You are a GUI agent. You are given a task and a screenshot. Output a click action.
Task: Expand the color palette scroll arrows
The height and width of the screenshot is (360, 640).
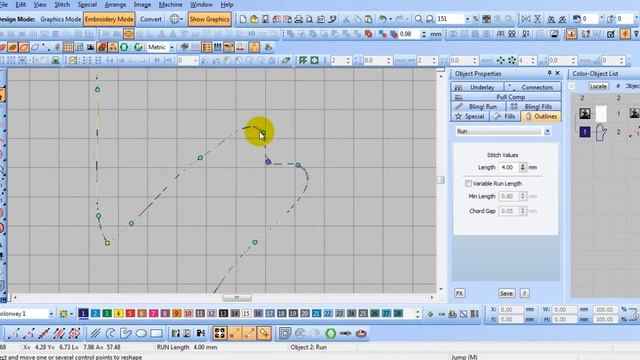(418, 314)
